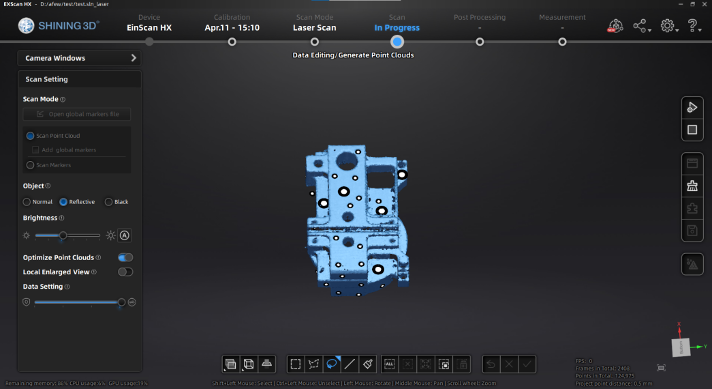The image size is (712, 389).
Task: Expand the Camera Windows panel
Action: [x=79, y=58]
